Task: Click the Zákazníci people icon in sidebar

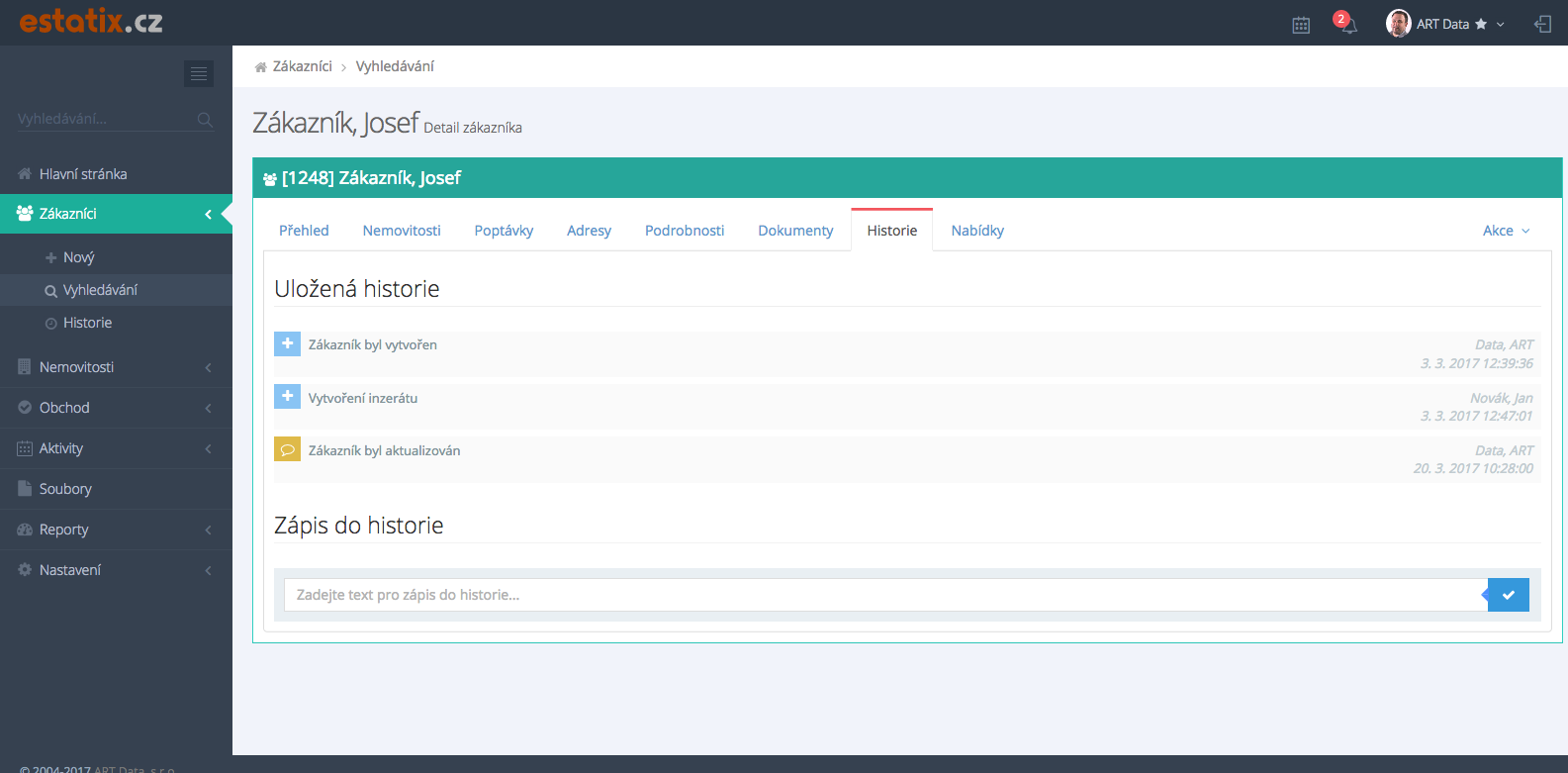Action: (x=25, y=214)
